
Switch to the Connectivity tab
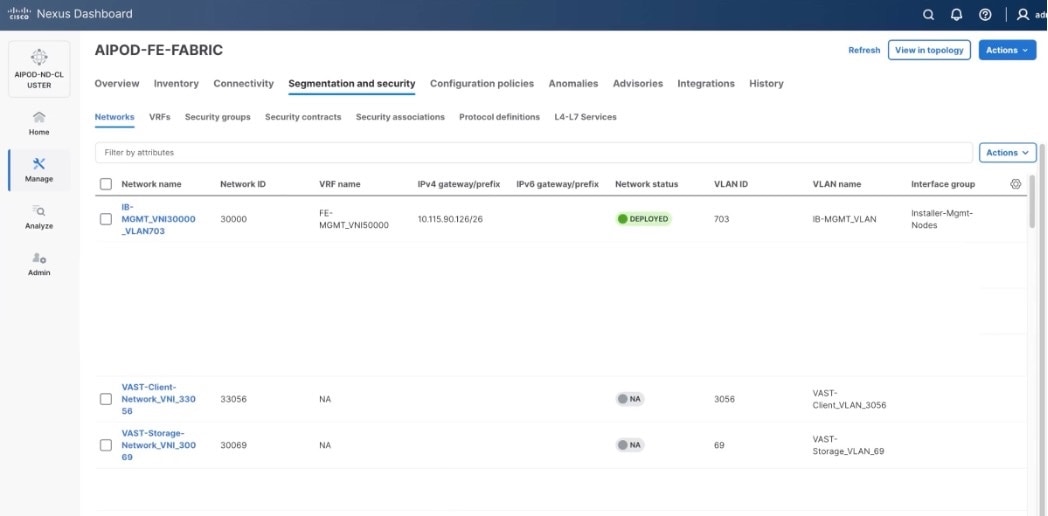coord(243,84)
